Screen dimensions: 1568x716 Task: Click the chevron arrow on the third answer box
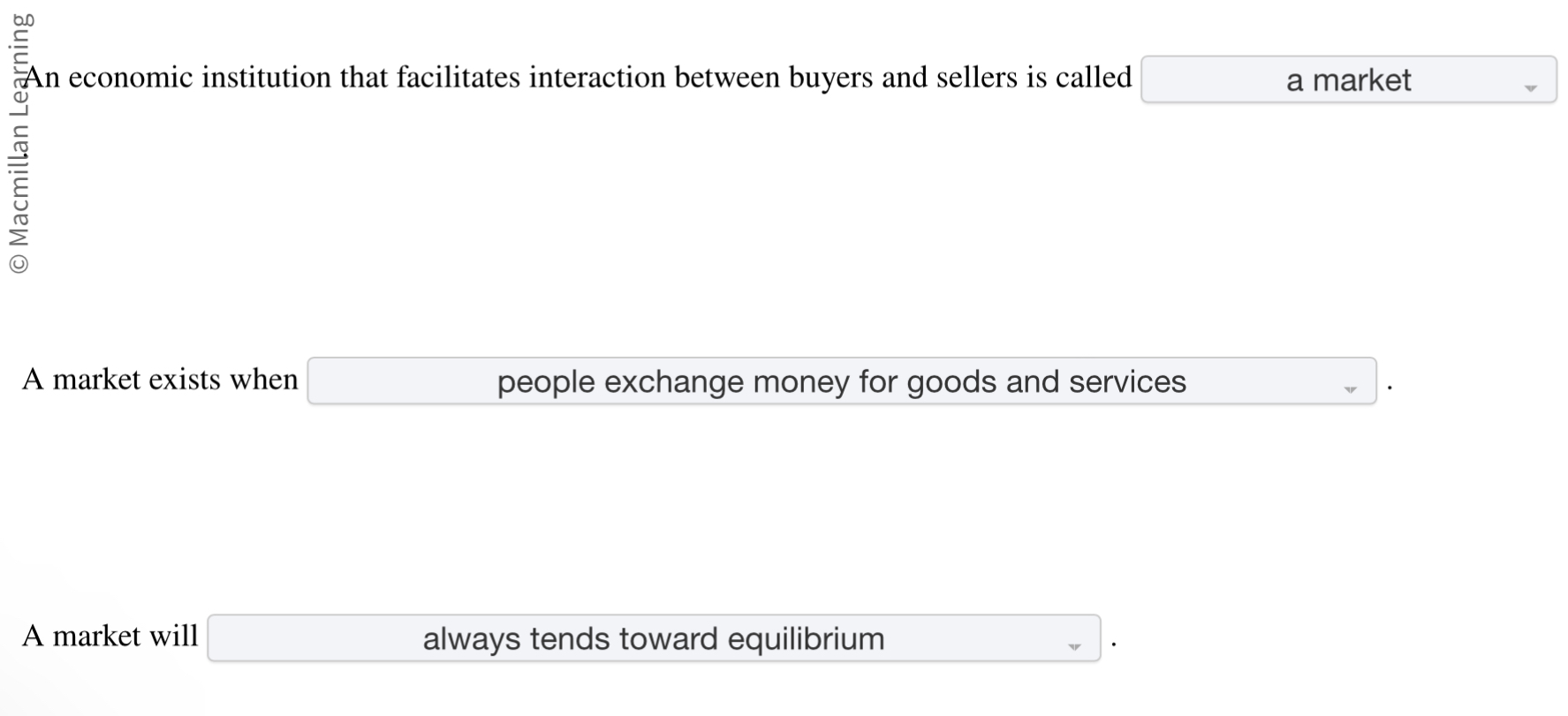click(x=1075, y=647)
